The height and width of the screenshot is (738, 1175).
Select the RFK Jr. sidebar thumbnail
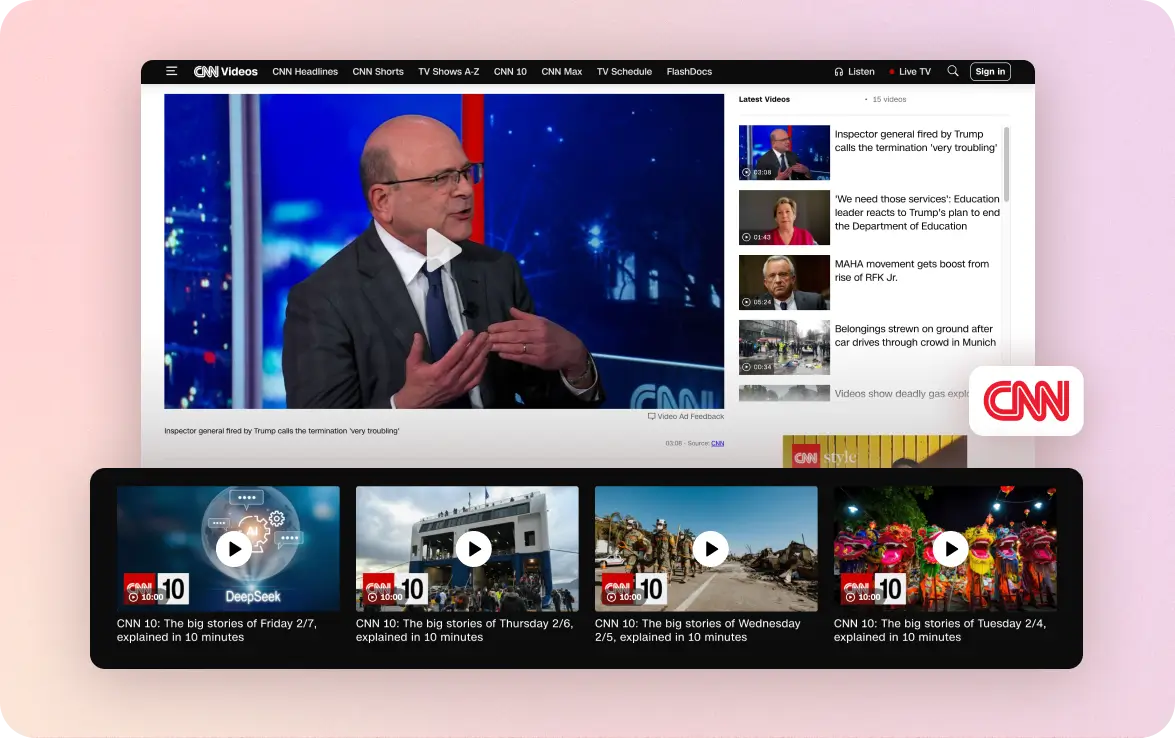[784, 282]
